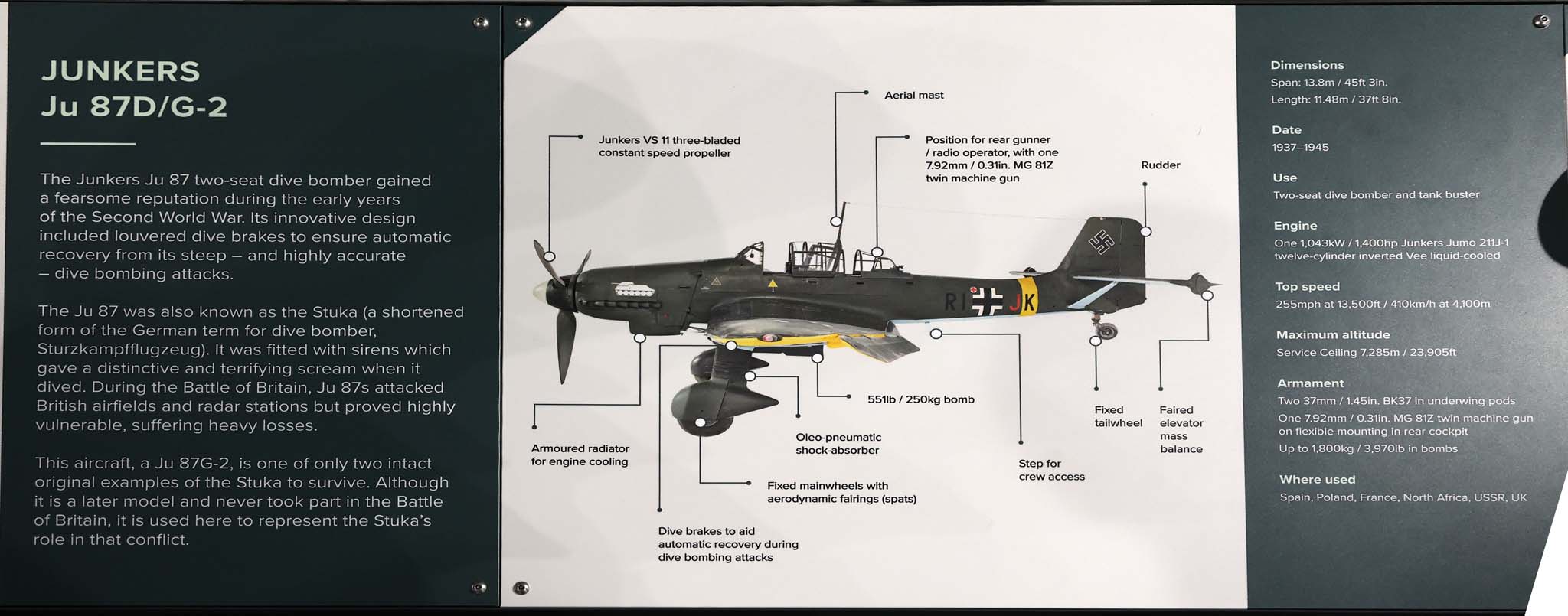
Task: Click the "Engine" heading
Action: pyautogui.click(x=1295, y=226)
